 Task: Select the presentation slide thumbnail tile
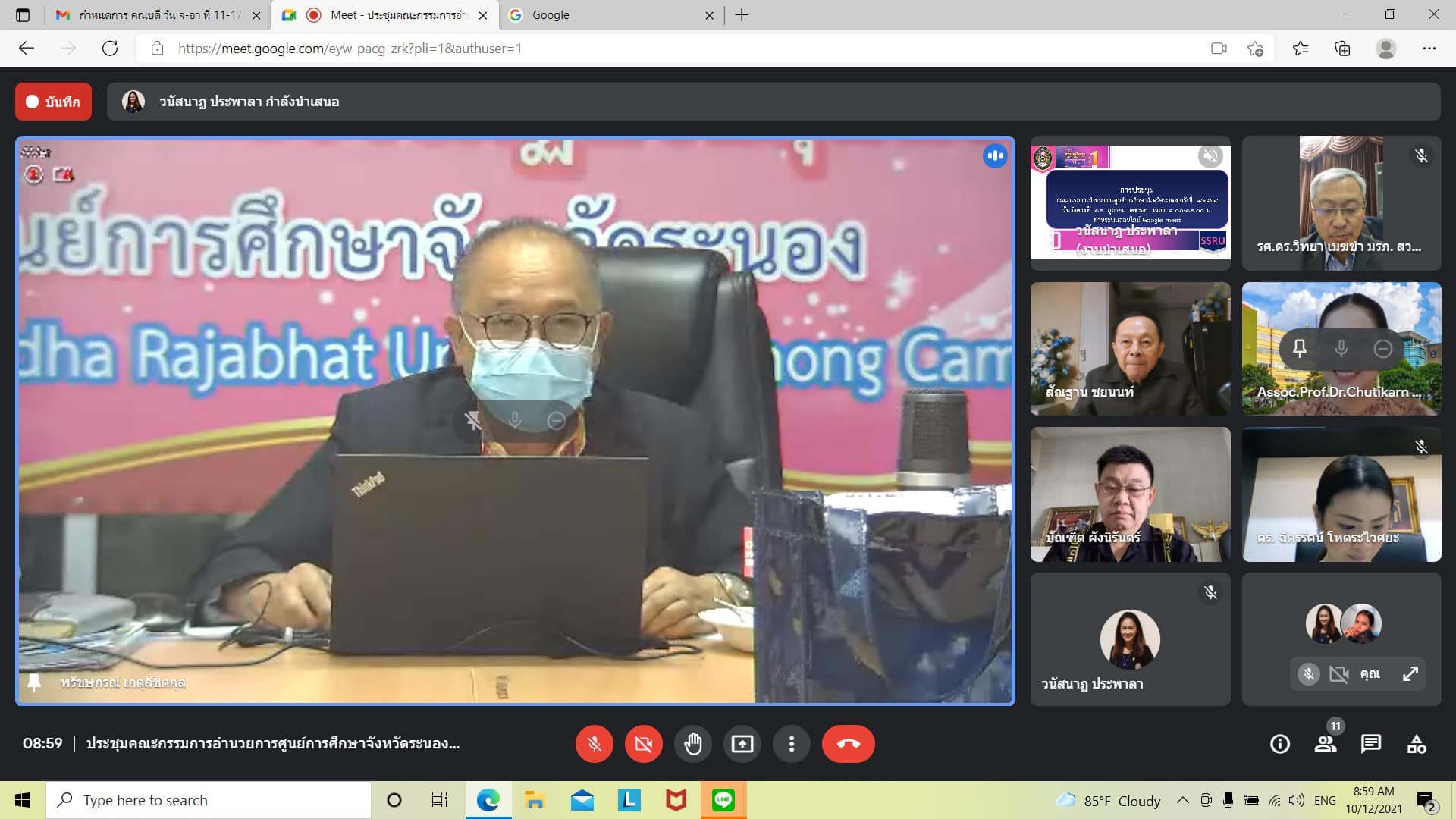click(x=1130, y=202)
